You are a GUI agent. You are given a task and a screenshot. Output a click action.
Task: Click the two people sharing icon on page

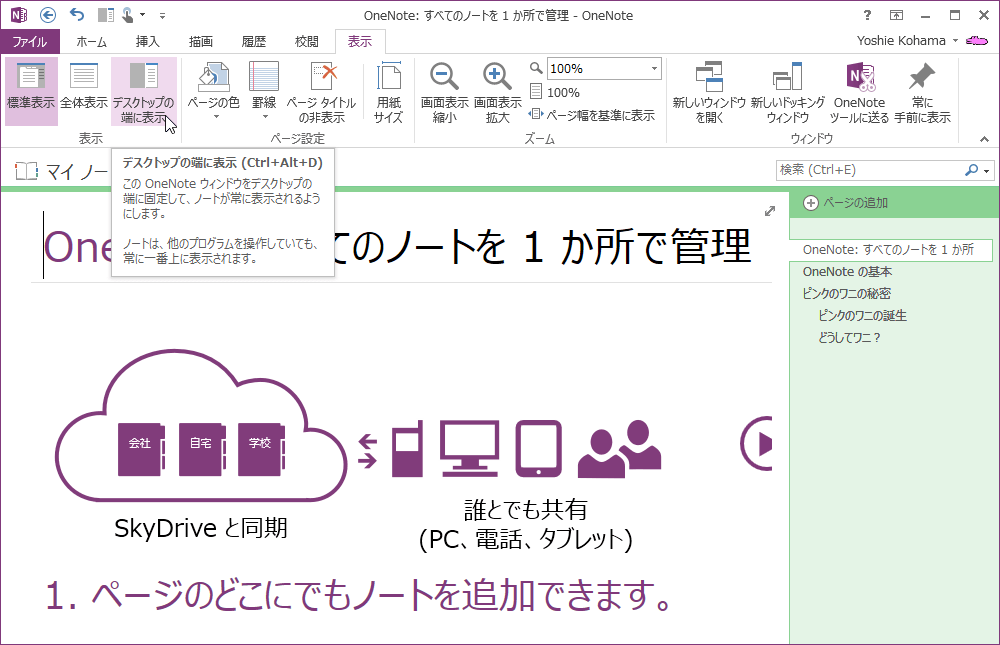click(x=619, y=449)
